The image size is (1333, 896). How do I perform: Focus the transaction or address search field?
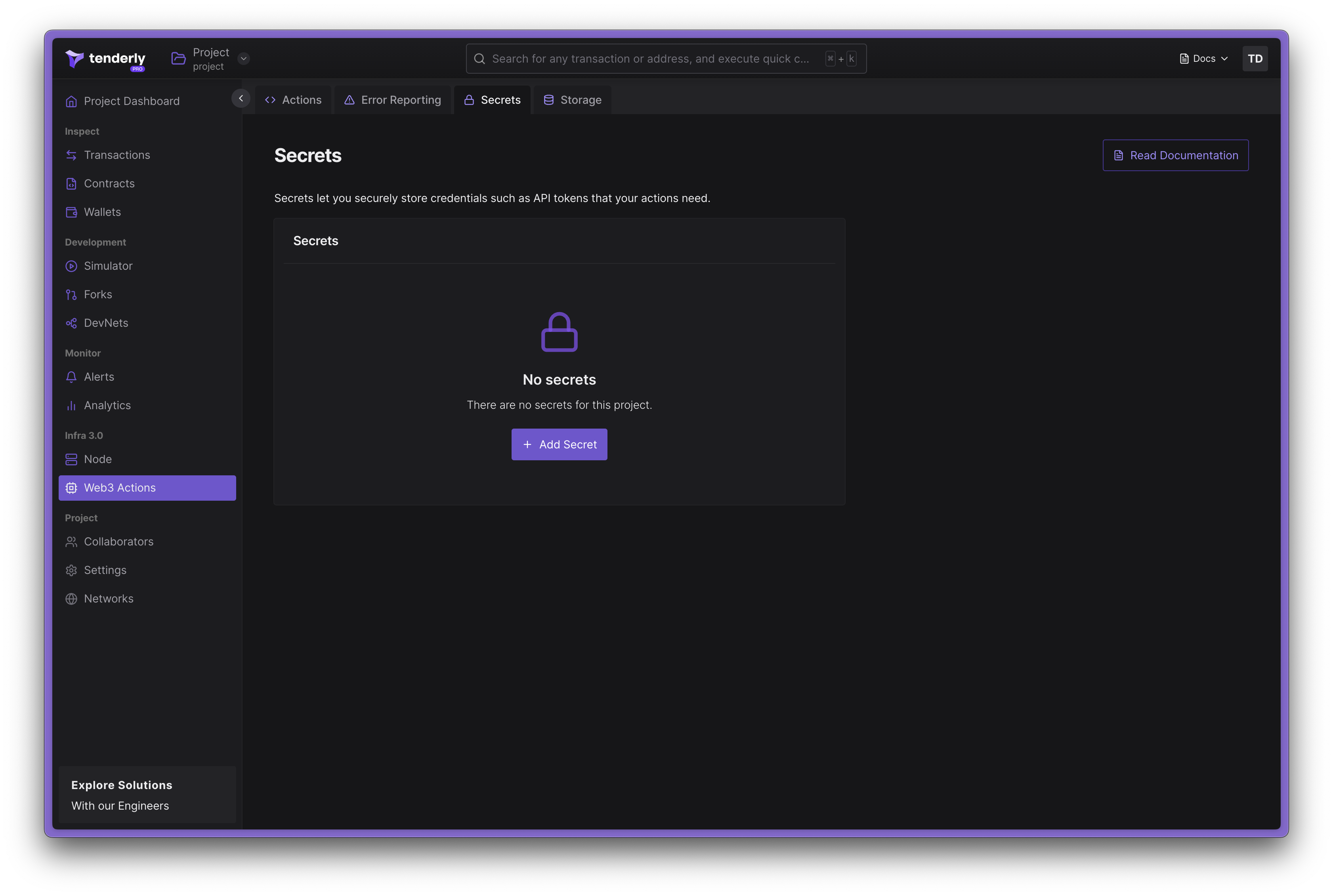point(666,59)
